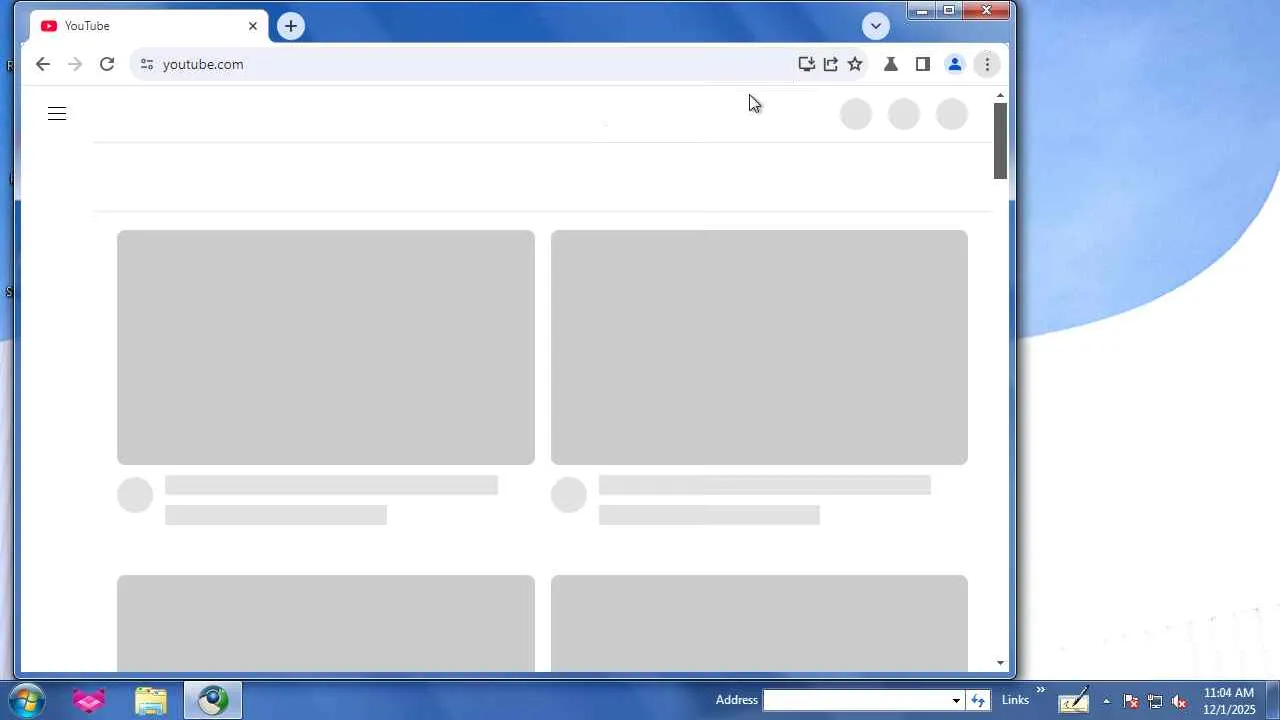Viewport: 1280px width, 720px height.
Task: Go back using the browser back arrow
Action: [x=42, y=64]
